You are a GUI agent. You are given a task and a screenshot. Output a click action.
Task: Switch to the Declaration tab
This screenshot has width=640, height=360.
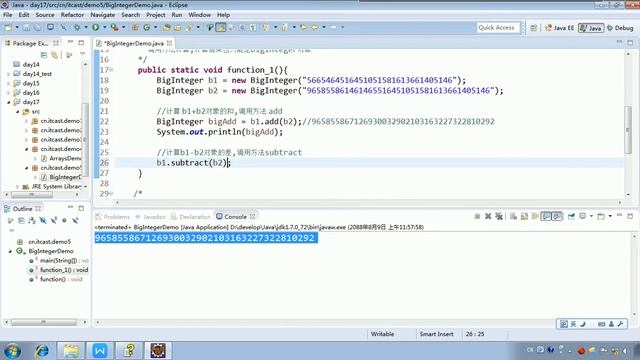[191, 216]
